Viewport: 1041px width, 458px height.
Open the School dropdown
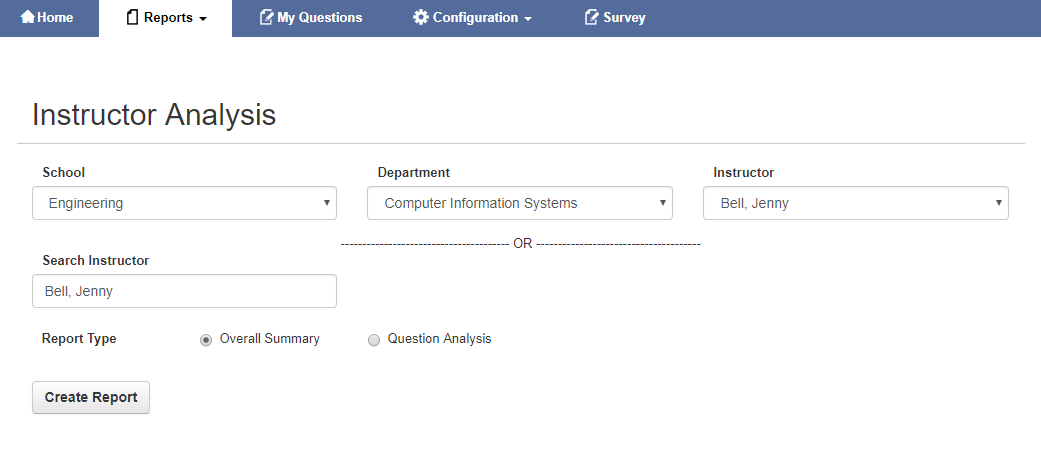pos(184,203)
